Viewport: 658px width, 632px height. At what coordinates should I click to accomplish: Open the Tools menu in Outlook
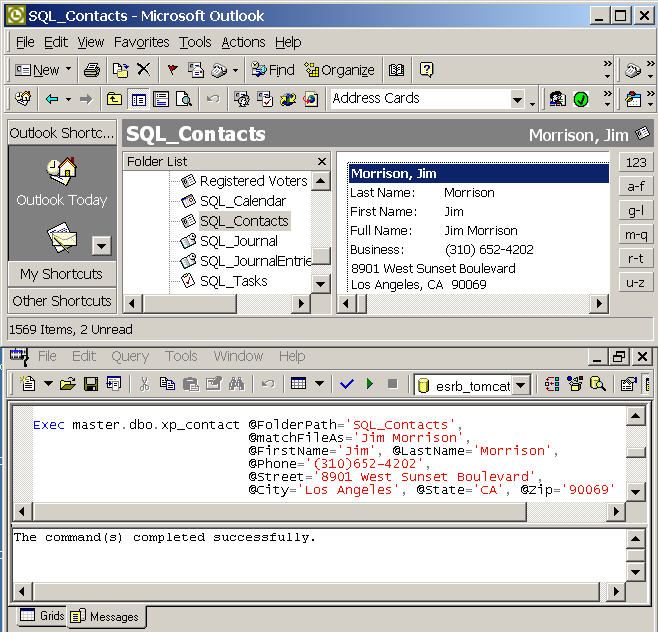195,42
